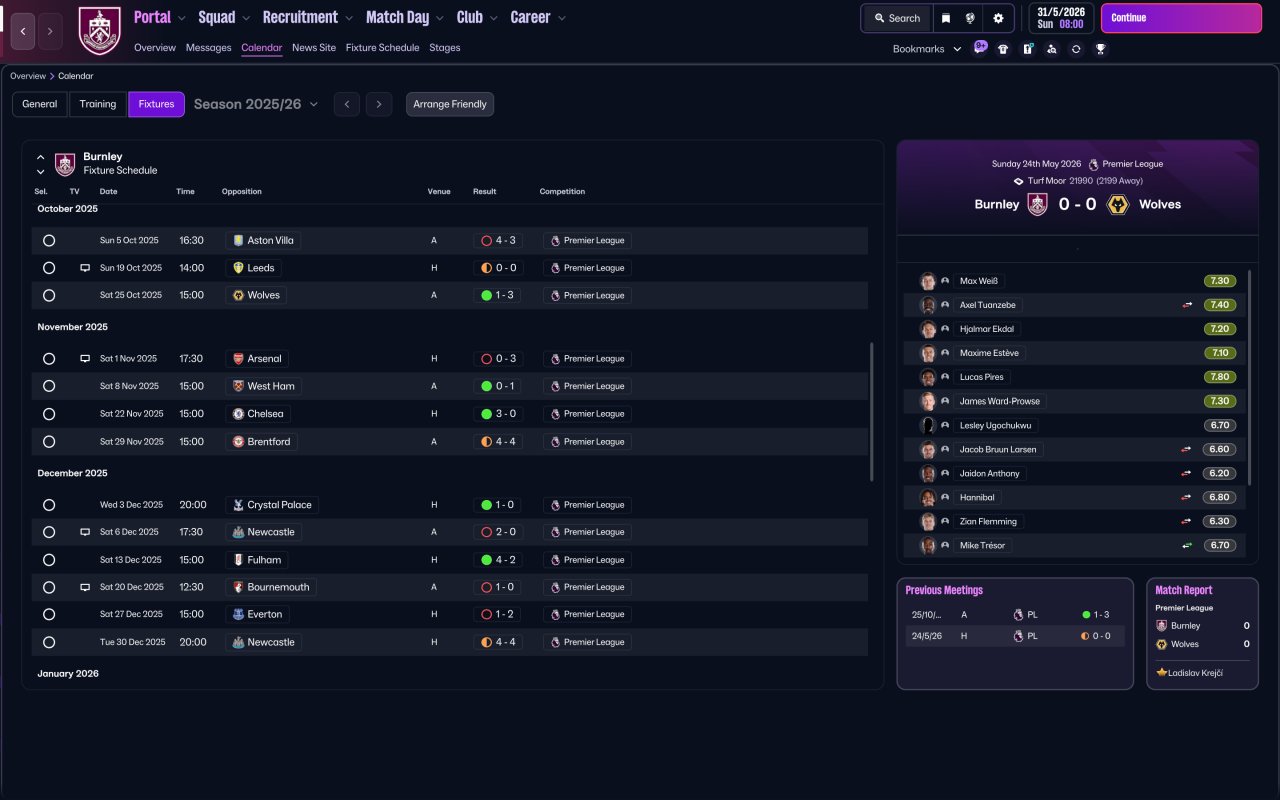Open the shirt icon shortcut
The width and height of the screenshot is (1280, 800).
(x=1003, y=49)
